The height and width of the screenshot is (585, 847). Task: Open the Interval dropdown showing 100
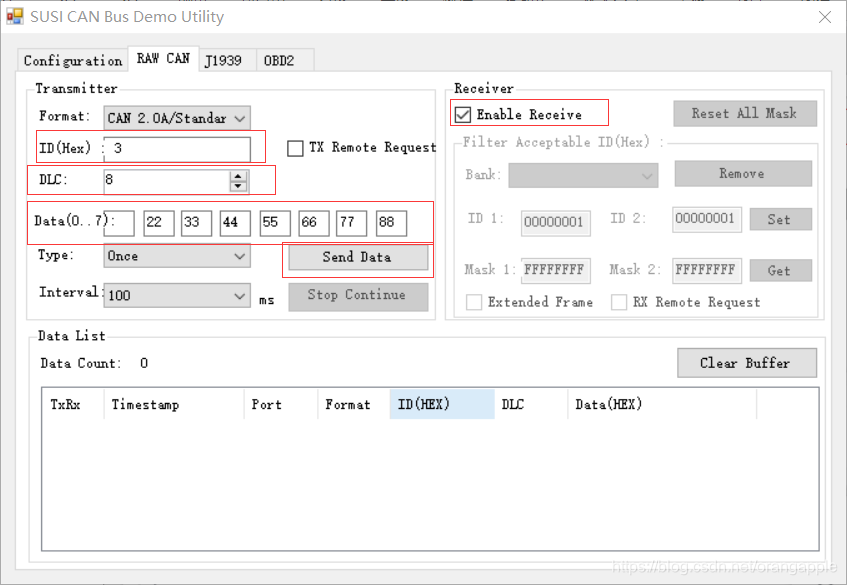(x=177, y=295)
